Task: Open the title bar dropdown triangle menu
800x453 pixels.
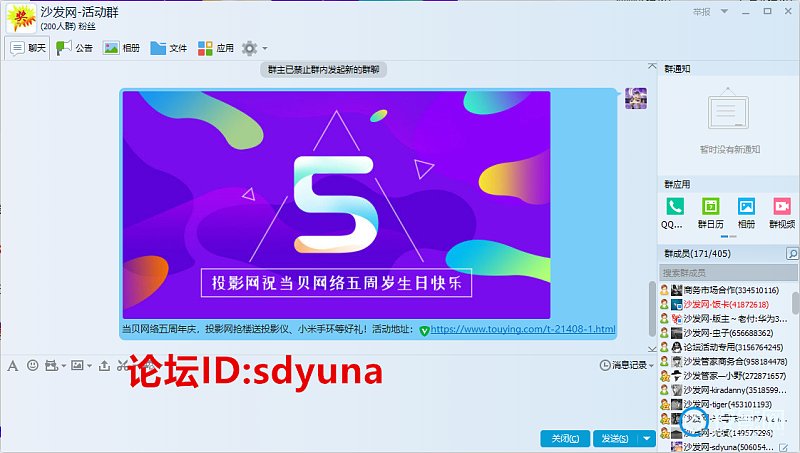Action: point(724,11)
